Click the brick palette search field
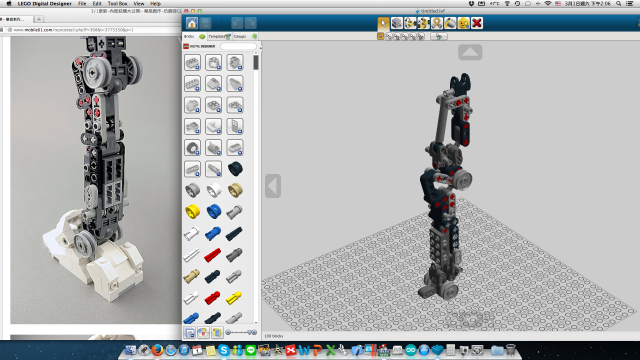Screen dimensions: 640x360 [x=238, y=46]
